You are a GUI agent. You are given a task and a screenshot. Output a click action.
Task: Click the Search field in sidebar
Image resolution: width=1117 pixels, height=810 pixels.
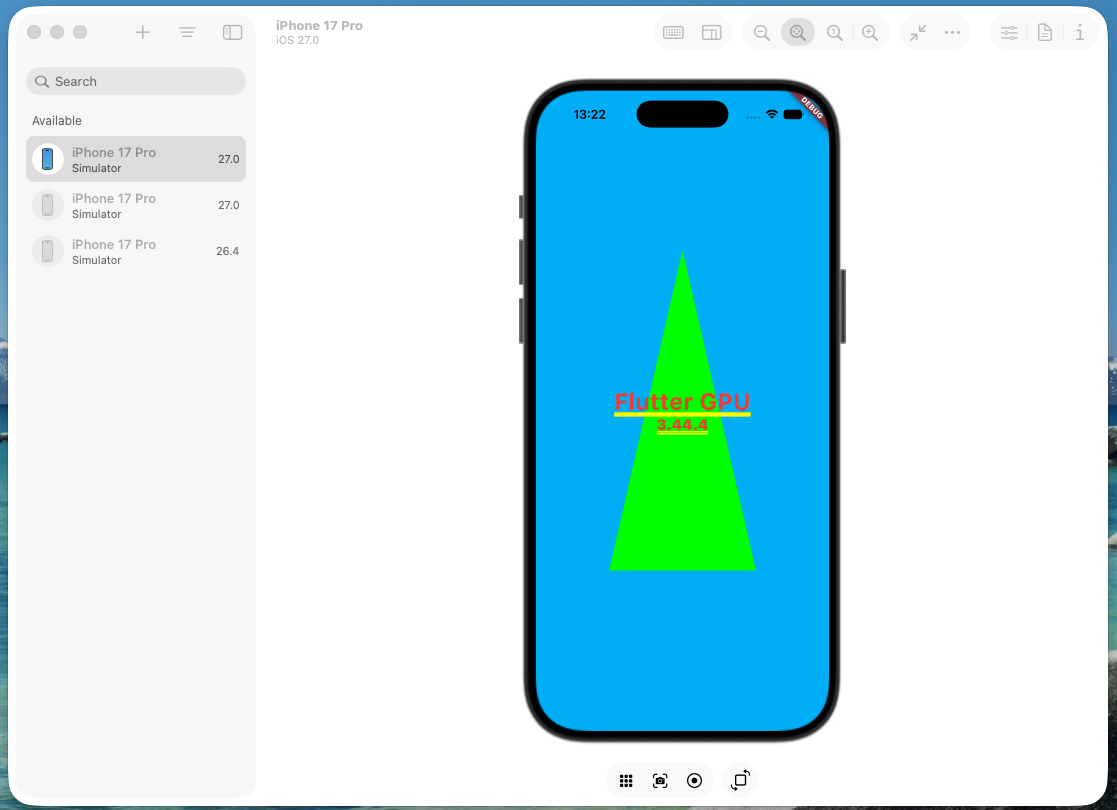(136, 81)
